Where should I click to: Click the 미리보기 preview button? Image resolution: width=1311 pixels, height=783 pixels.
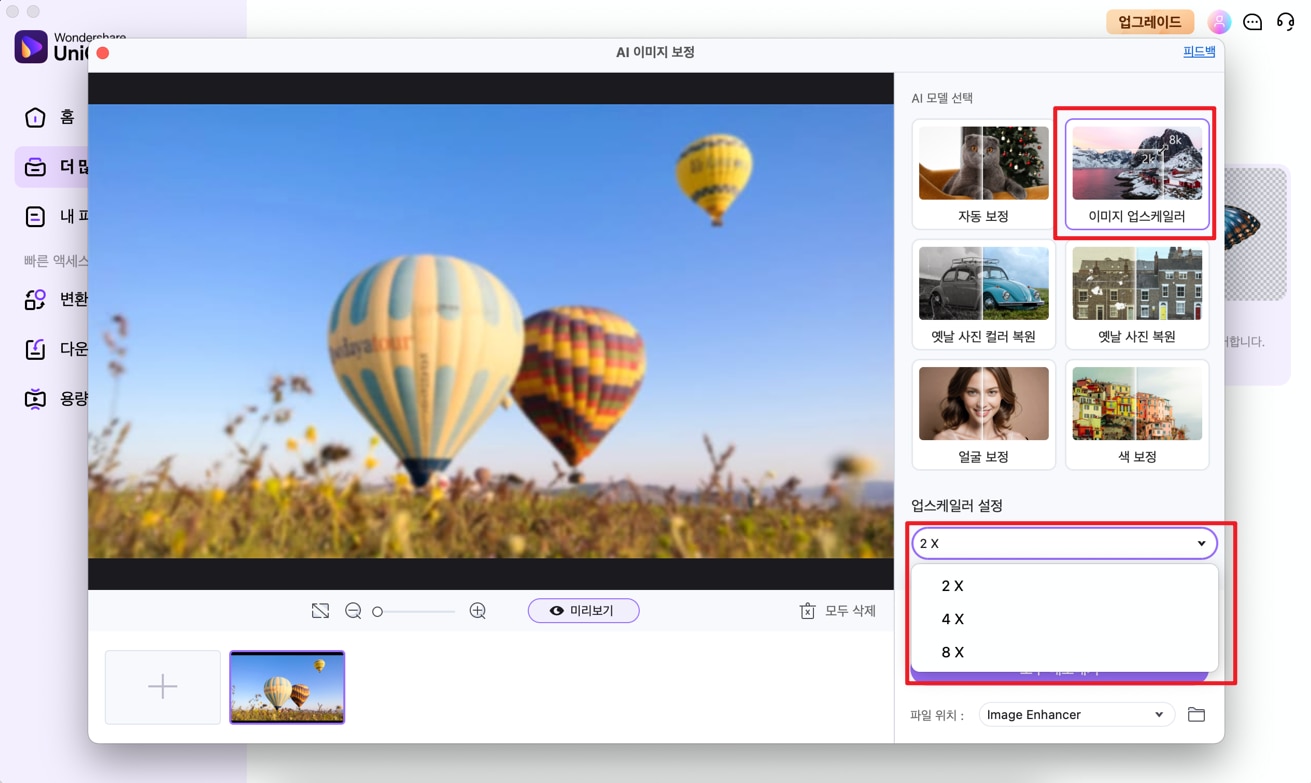pos(583,610)
